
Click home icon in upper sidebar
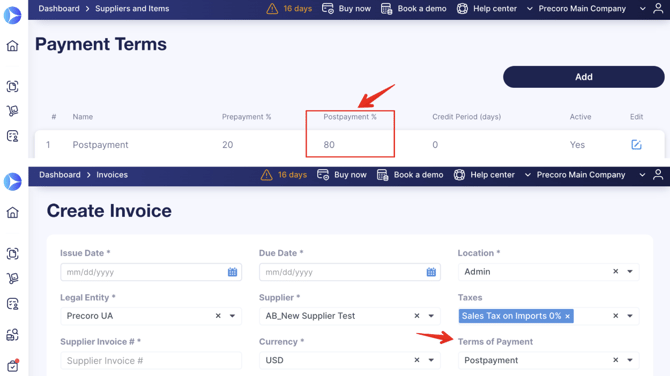click(x=12, y=46)
